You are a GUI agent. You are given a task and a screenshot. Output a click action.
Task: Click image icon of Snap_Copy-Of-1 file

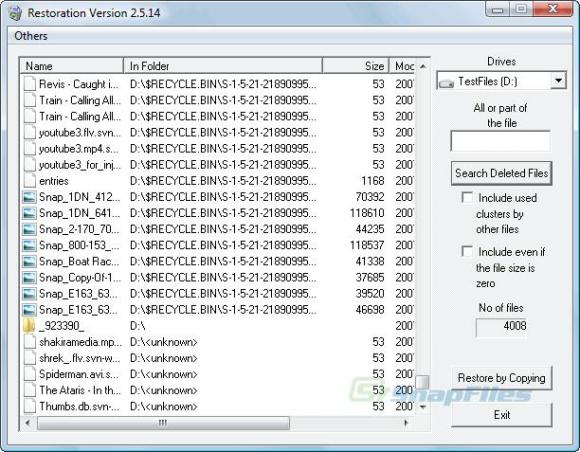point(29,277)
